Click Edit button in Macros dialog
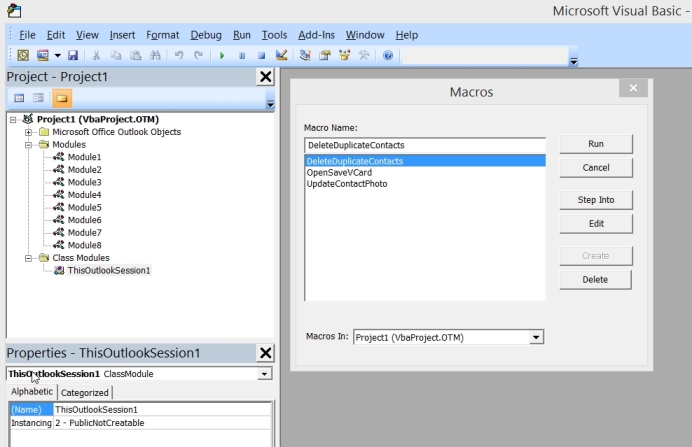The height and width of the screenshot is (447, 692). (596, 224)
